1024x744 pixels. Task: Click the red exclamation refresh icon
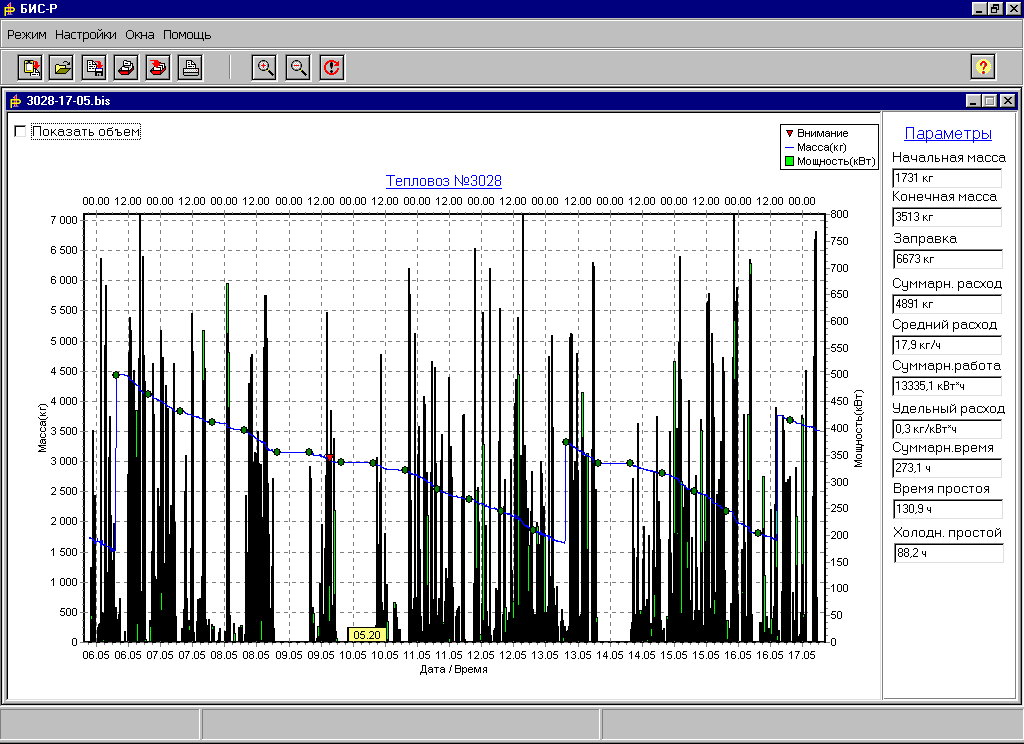(x=332, y=67)
